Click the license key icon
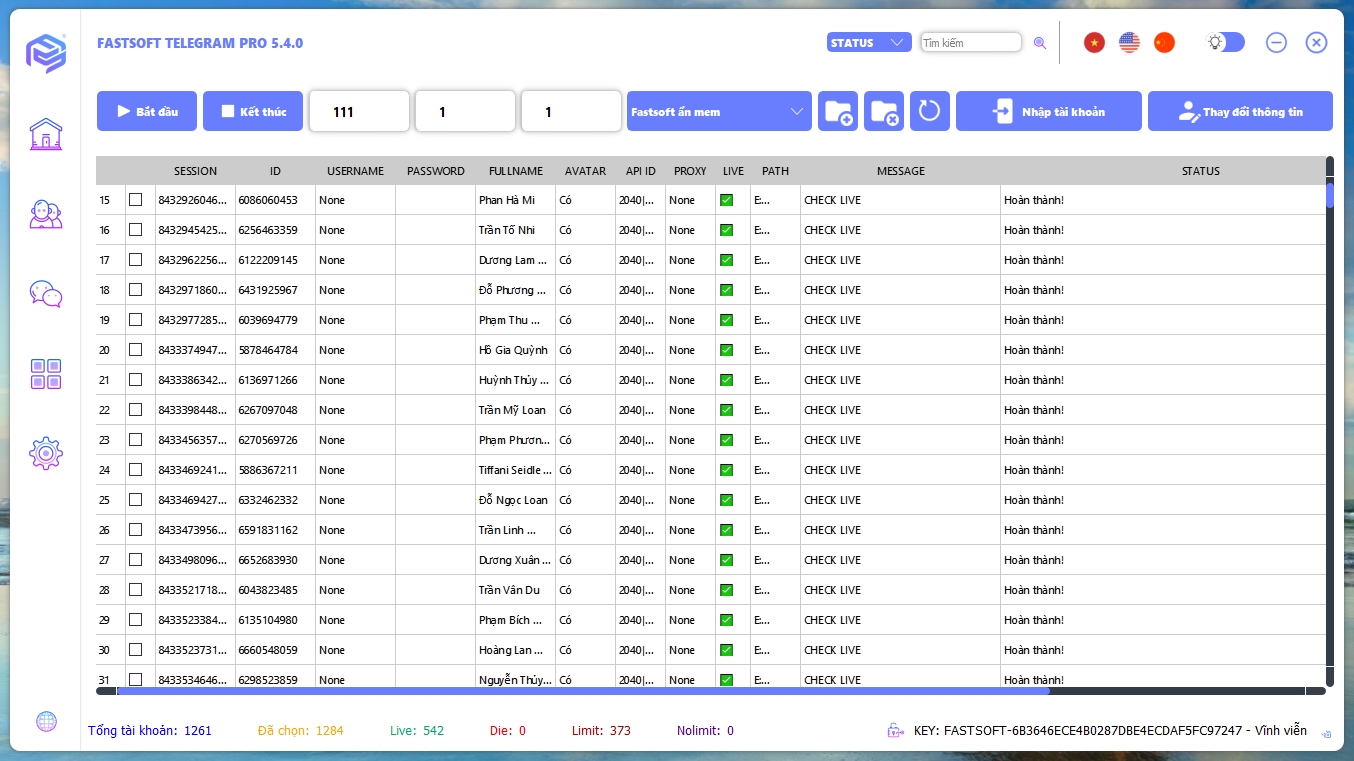The width and height of the screenshot is (1354, 761). 895,731
